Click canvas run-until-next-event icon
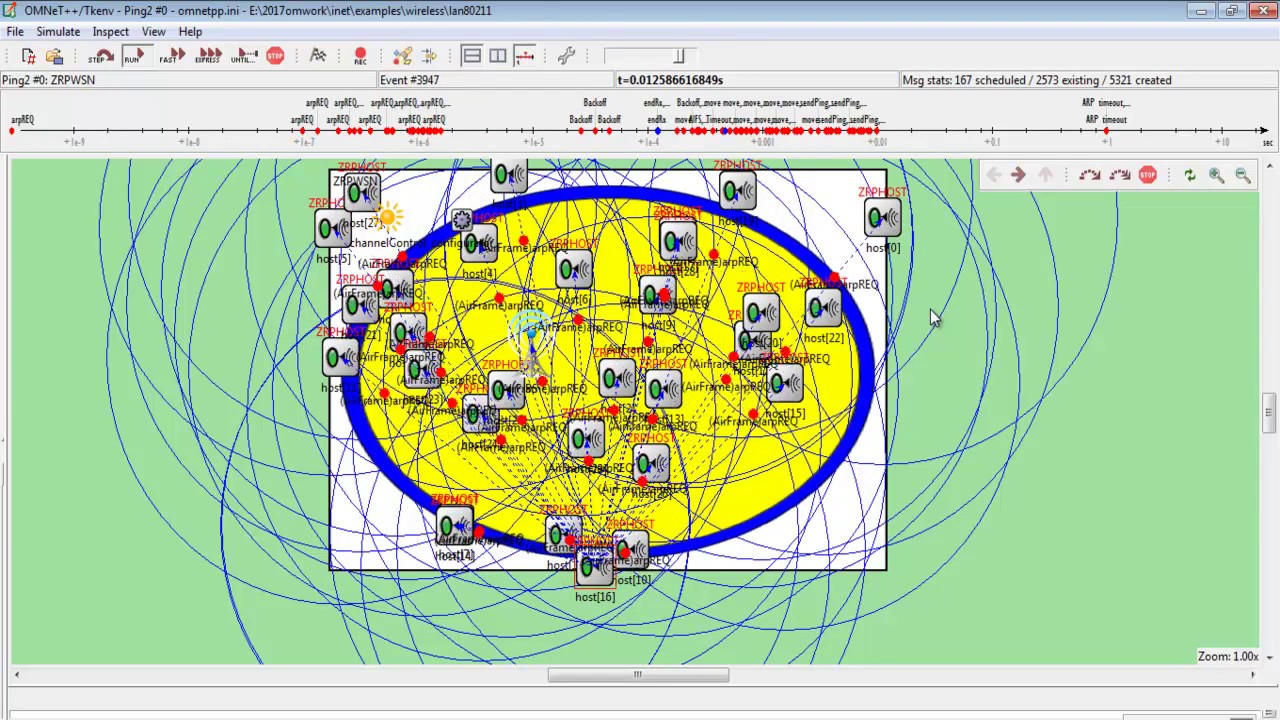The height and width of the screenshot is (720, 1280). pyautogui.click(x=1089, y=175)
